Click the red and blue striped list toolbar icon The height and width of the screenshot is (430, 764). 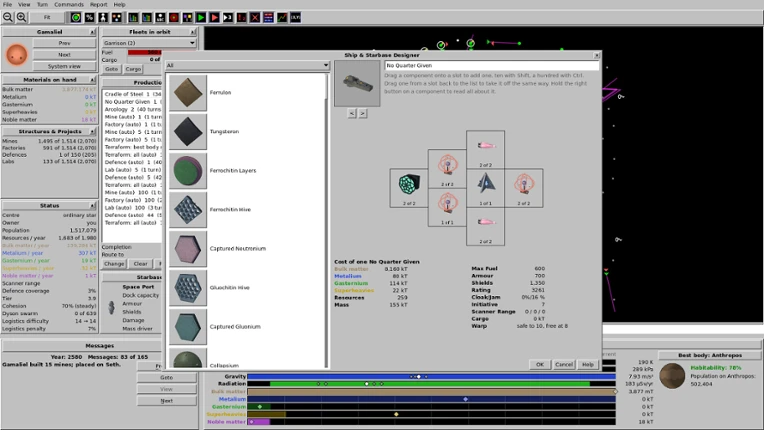[268, 18]
